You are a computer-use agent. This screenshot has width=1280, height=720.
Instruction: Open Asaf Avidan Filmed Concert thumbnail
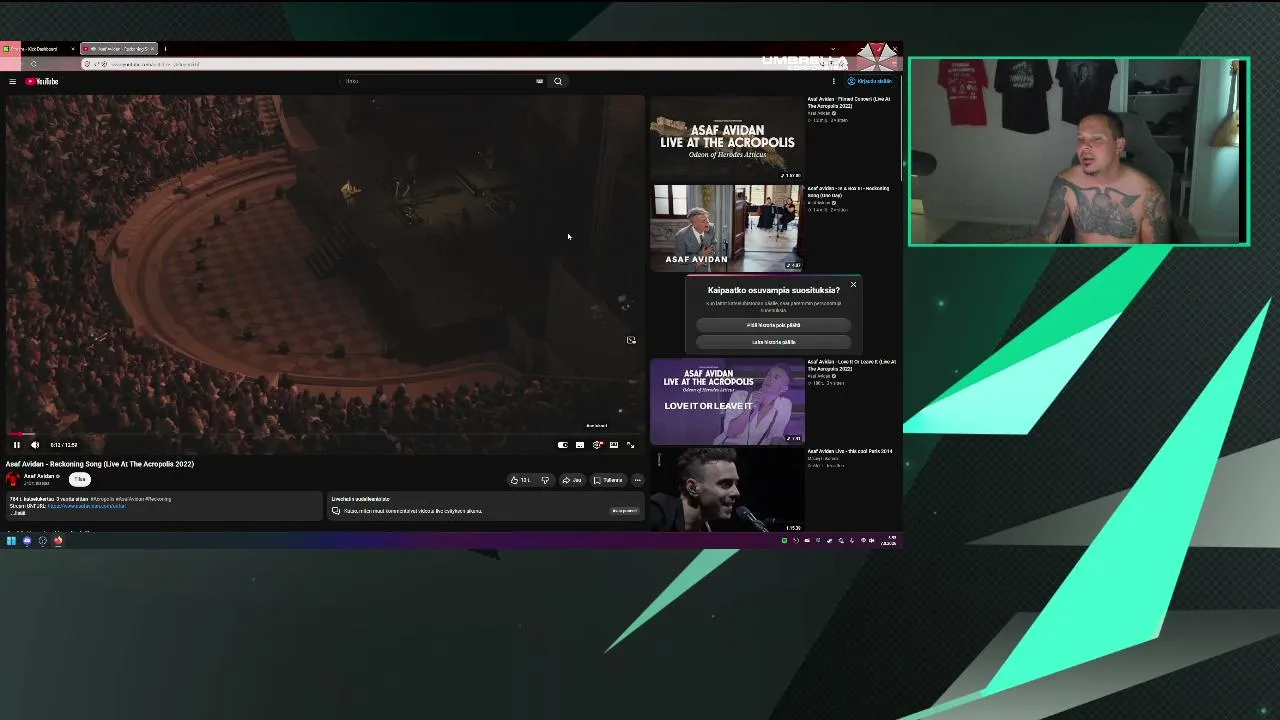tap(727, 138)
